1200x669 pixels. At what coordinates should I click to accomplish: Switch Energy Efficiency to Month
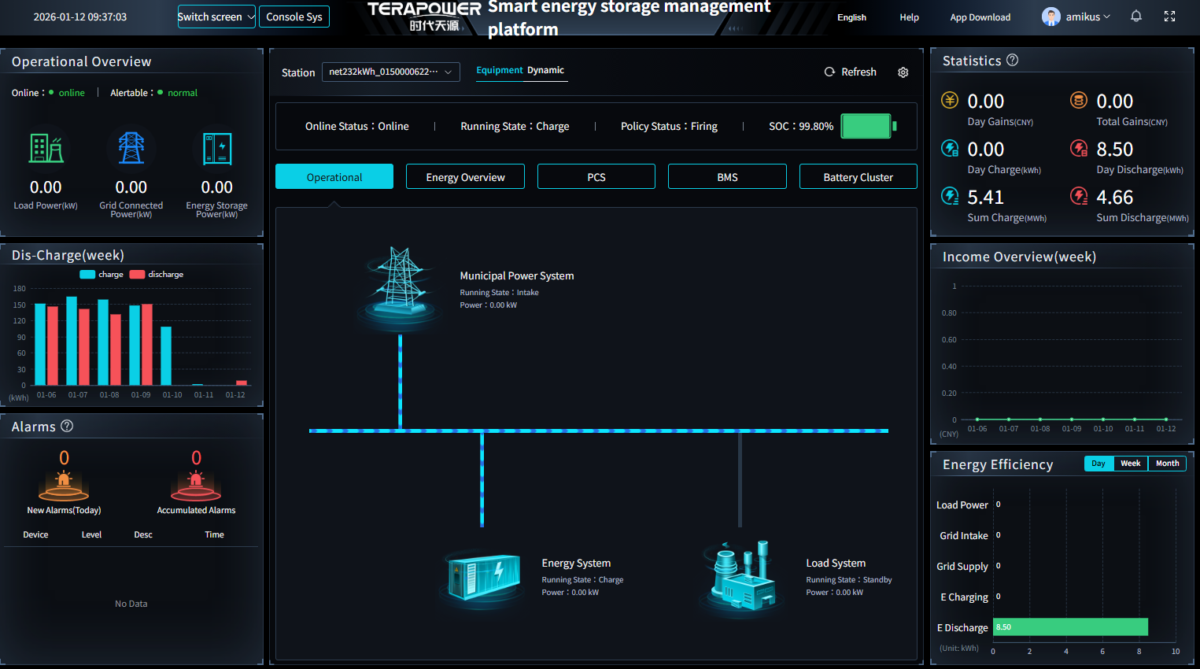click(x=1166, y=464)
